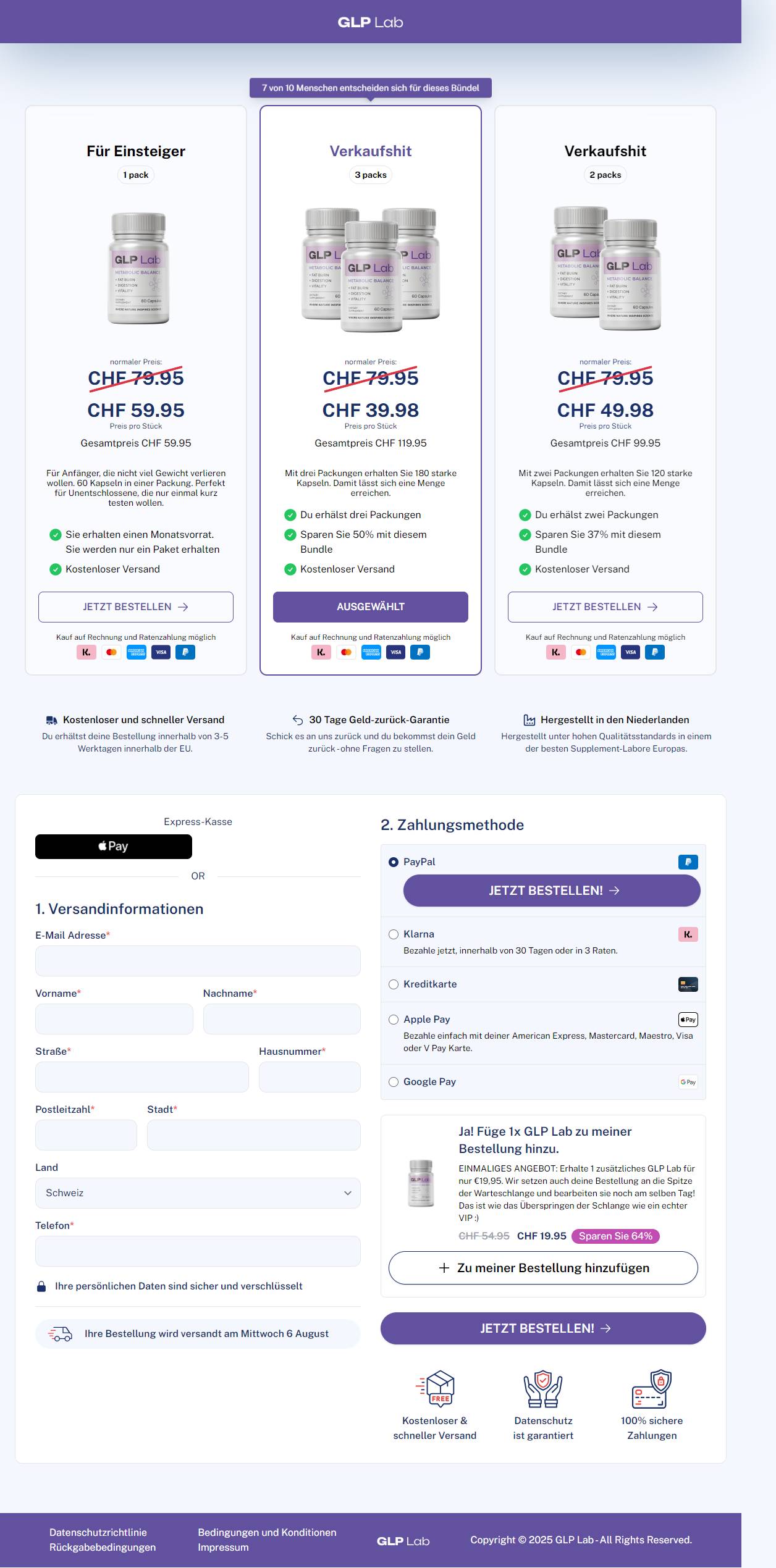Open the Land country dropdown showing Schweiz
The image size is (776, 1568).
198,1193
